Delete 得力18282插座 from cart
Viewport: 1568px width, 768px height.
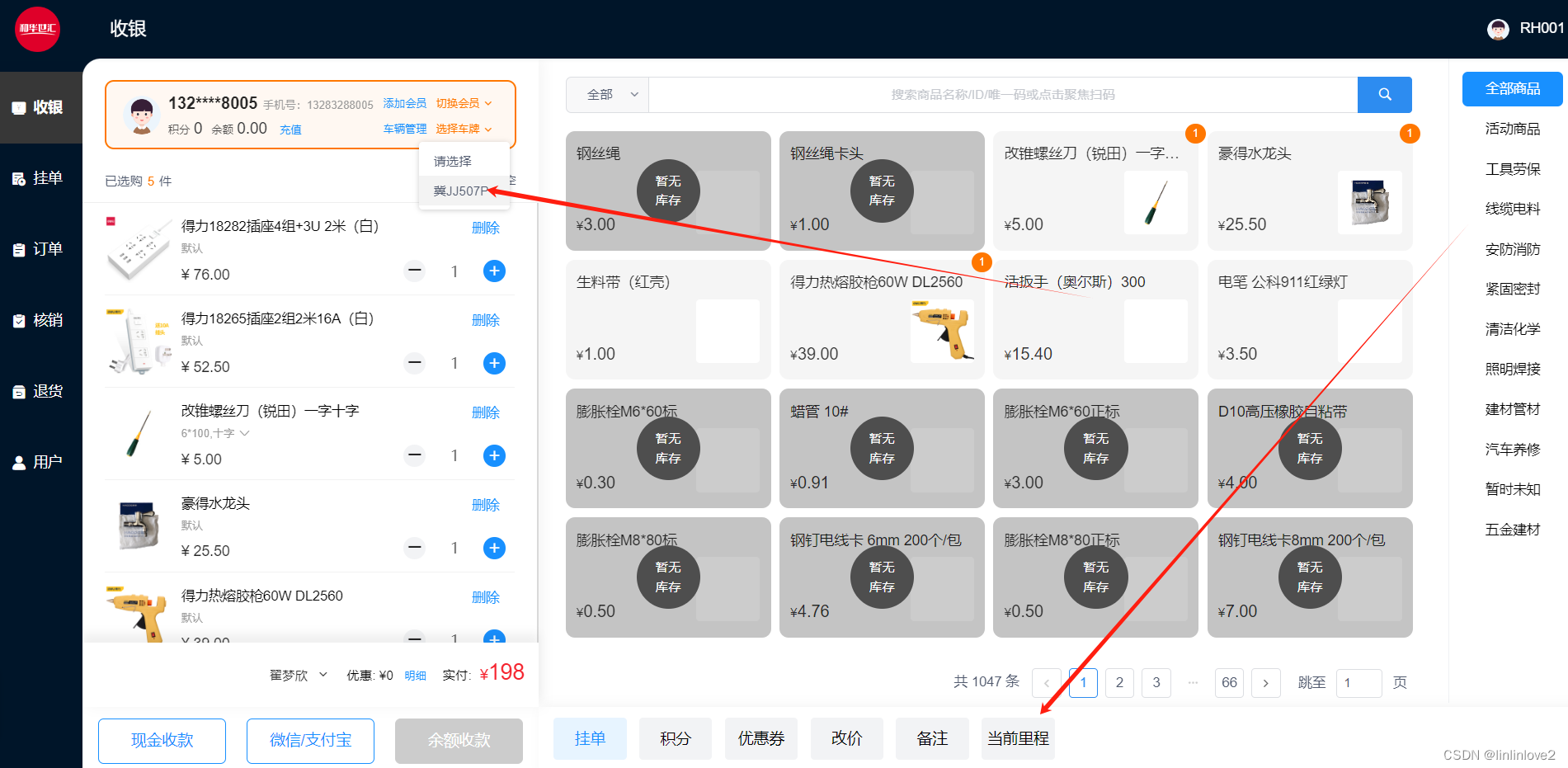pos(486,228)
